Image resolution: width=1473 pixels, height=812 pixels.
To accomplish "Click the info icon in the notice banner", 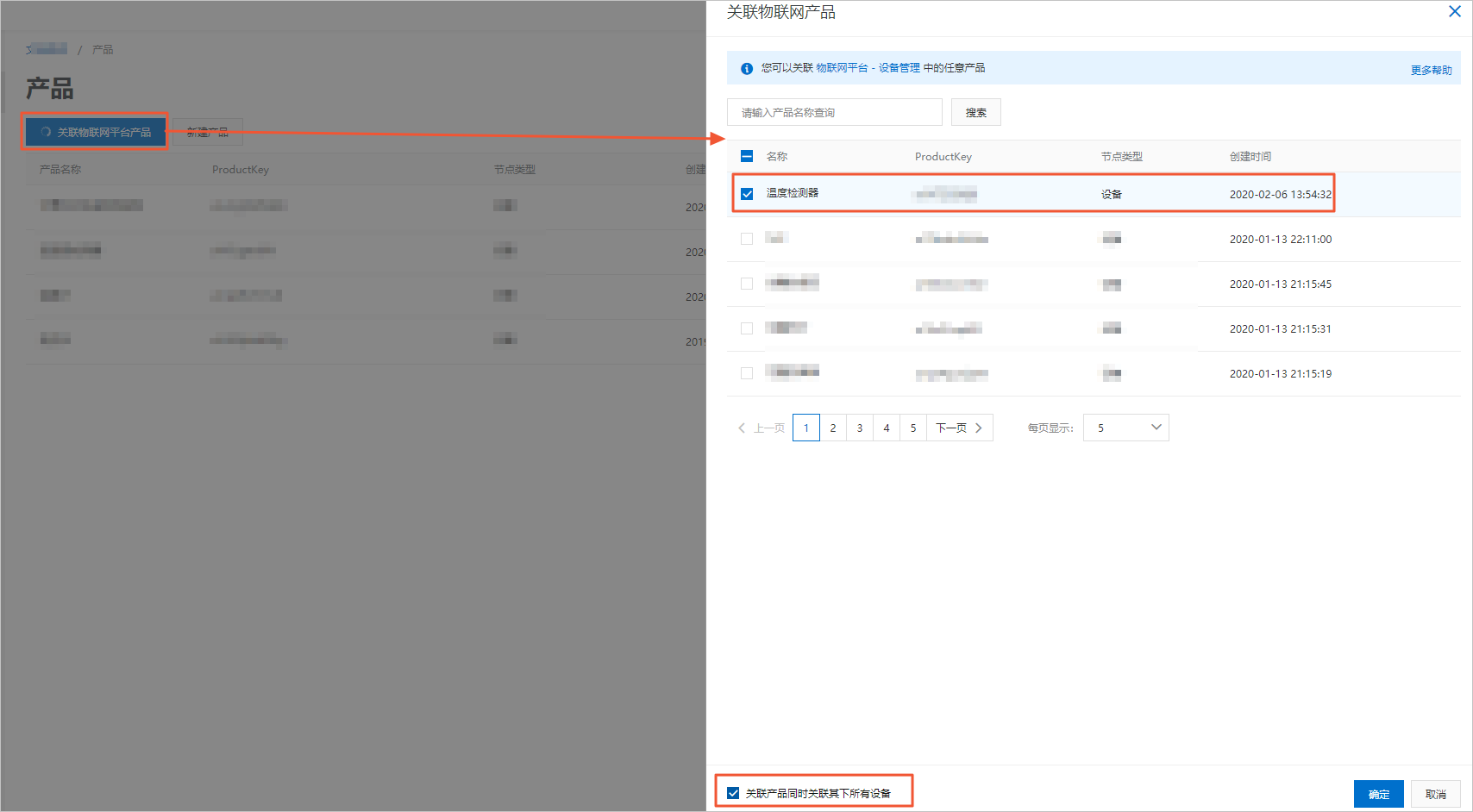I will tap(747, 69).
